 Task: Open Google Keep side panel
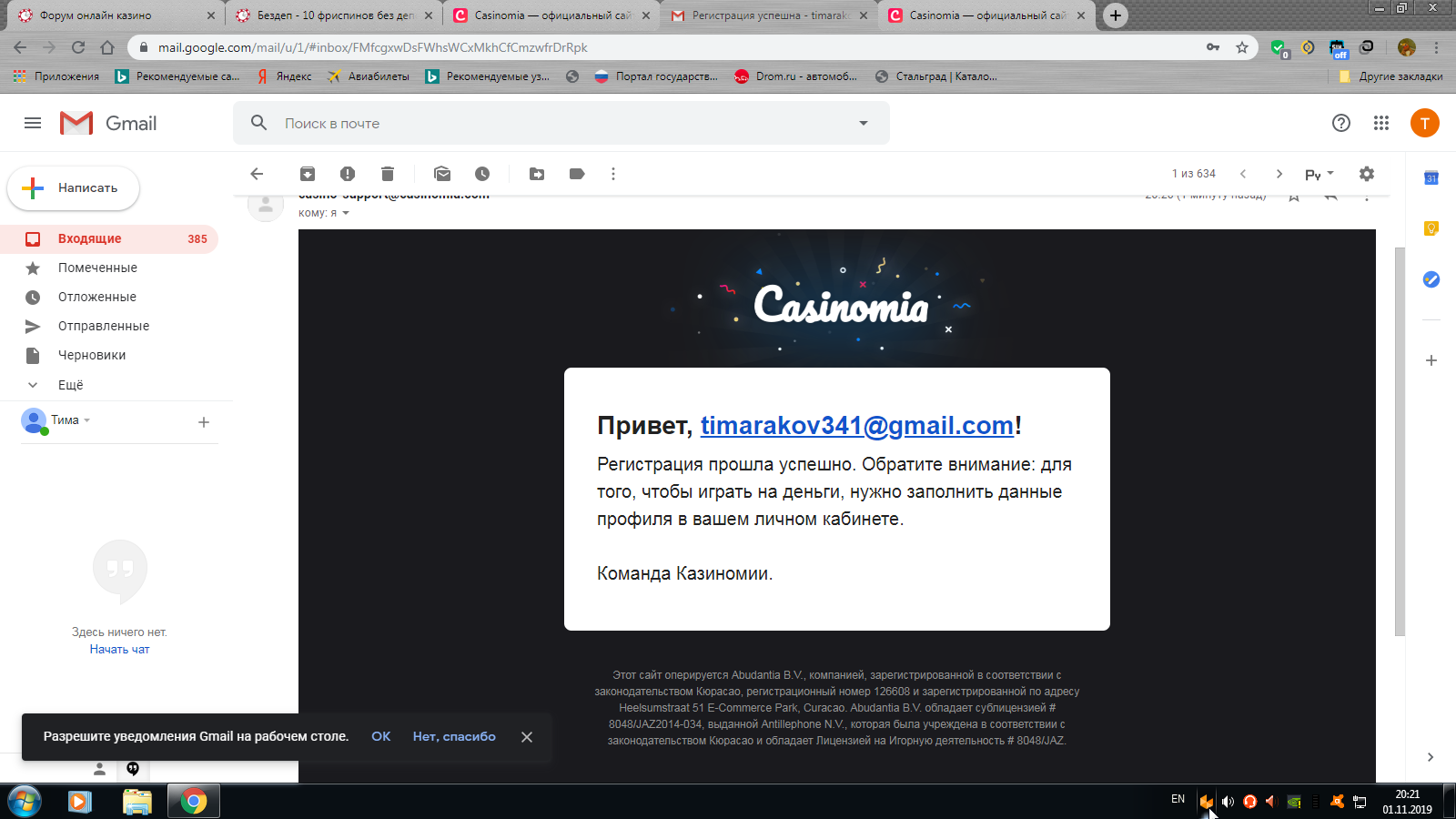pyautogui.click(x=1431, y=228)
